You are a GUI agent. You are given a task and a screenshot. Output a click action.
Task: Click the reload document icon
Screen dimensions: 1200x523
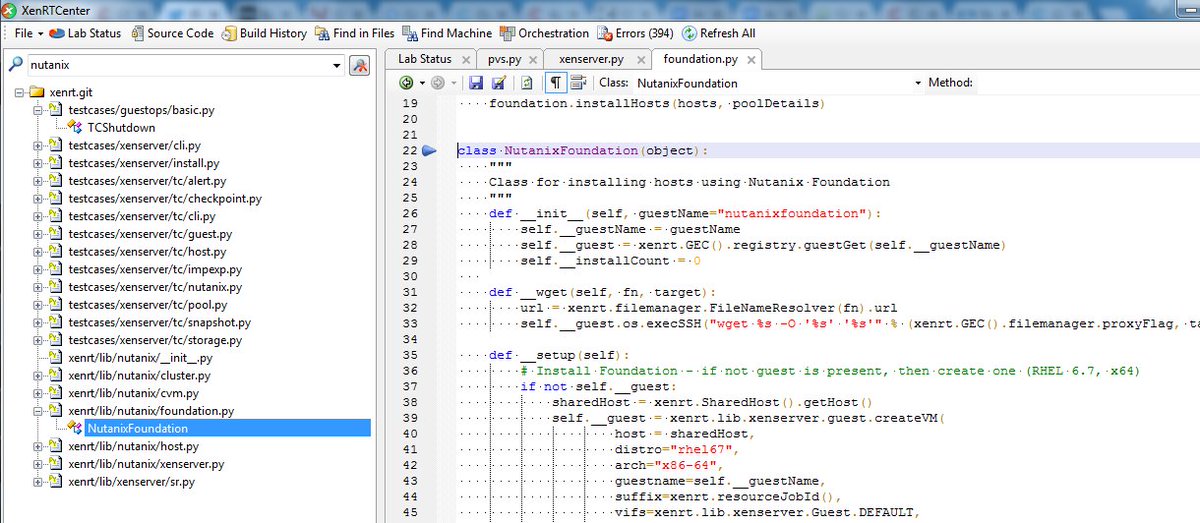point(527,83)
